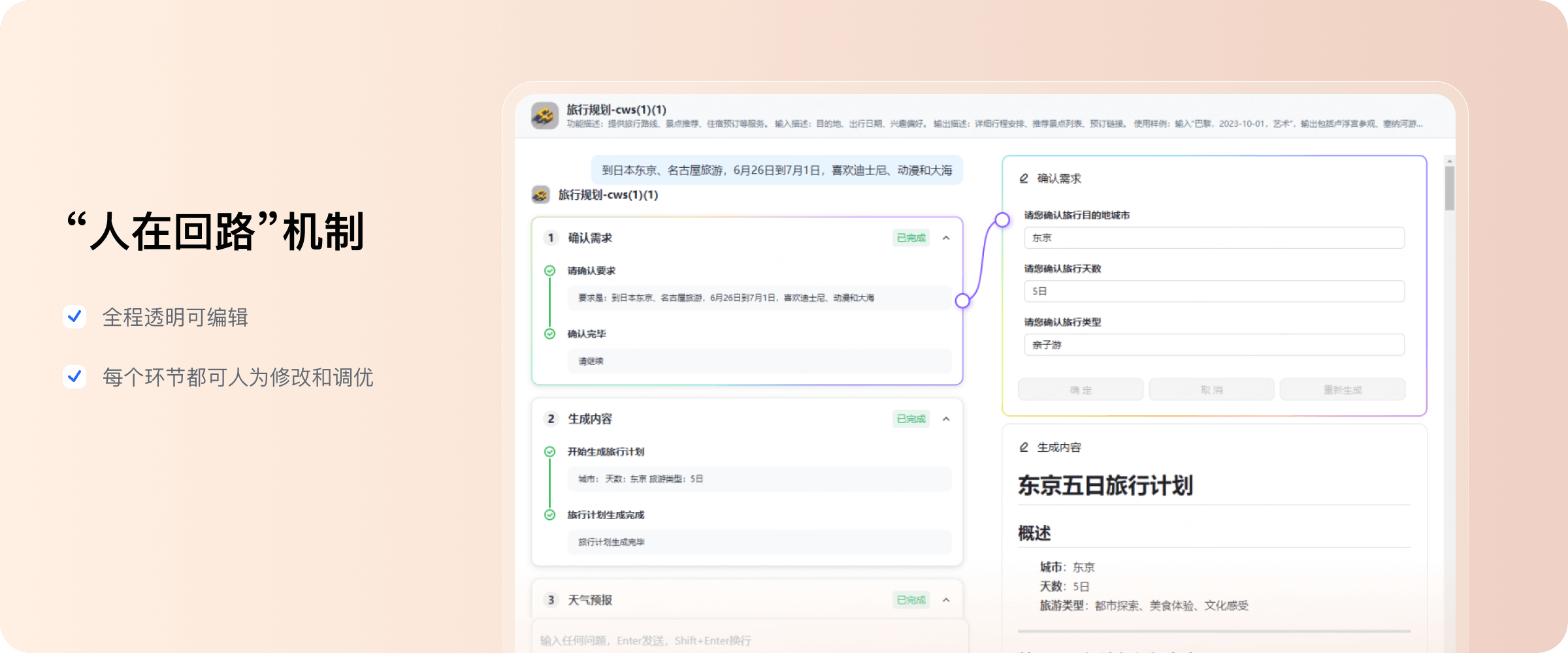Click the travel days field containing 5日
1568x653 pixels.
1214,291
